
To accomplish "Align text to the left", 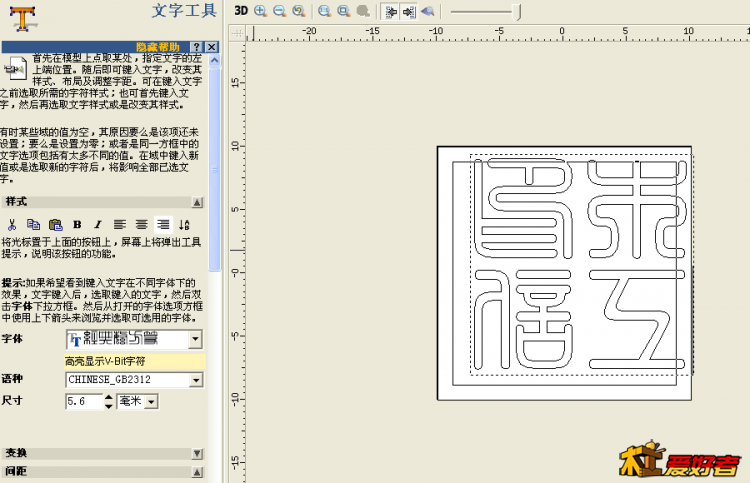I will point(120,225).
